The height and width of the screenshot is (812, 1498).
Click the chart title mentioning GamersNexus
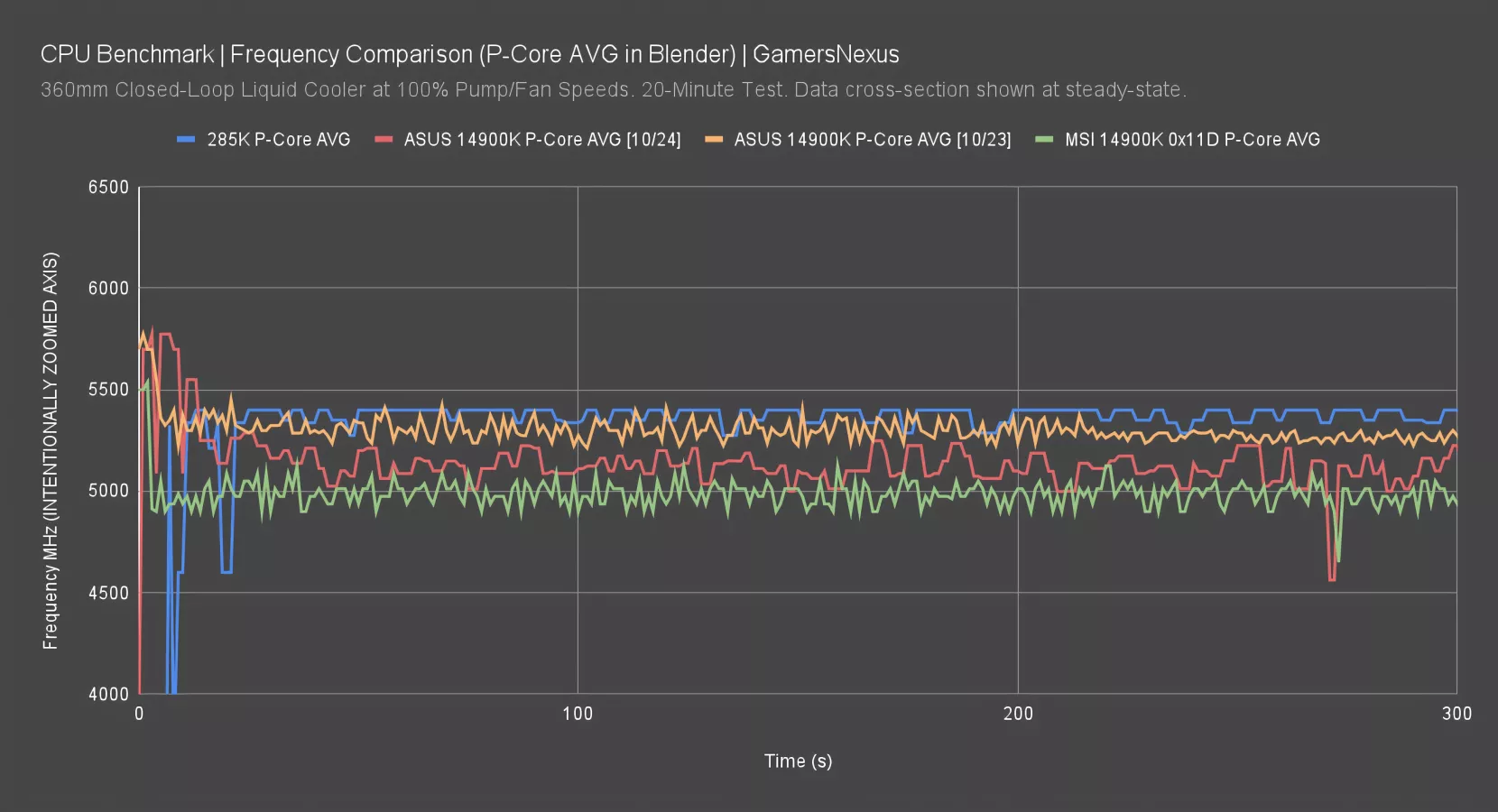[x=469, y=54]
